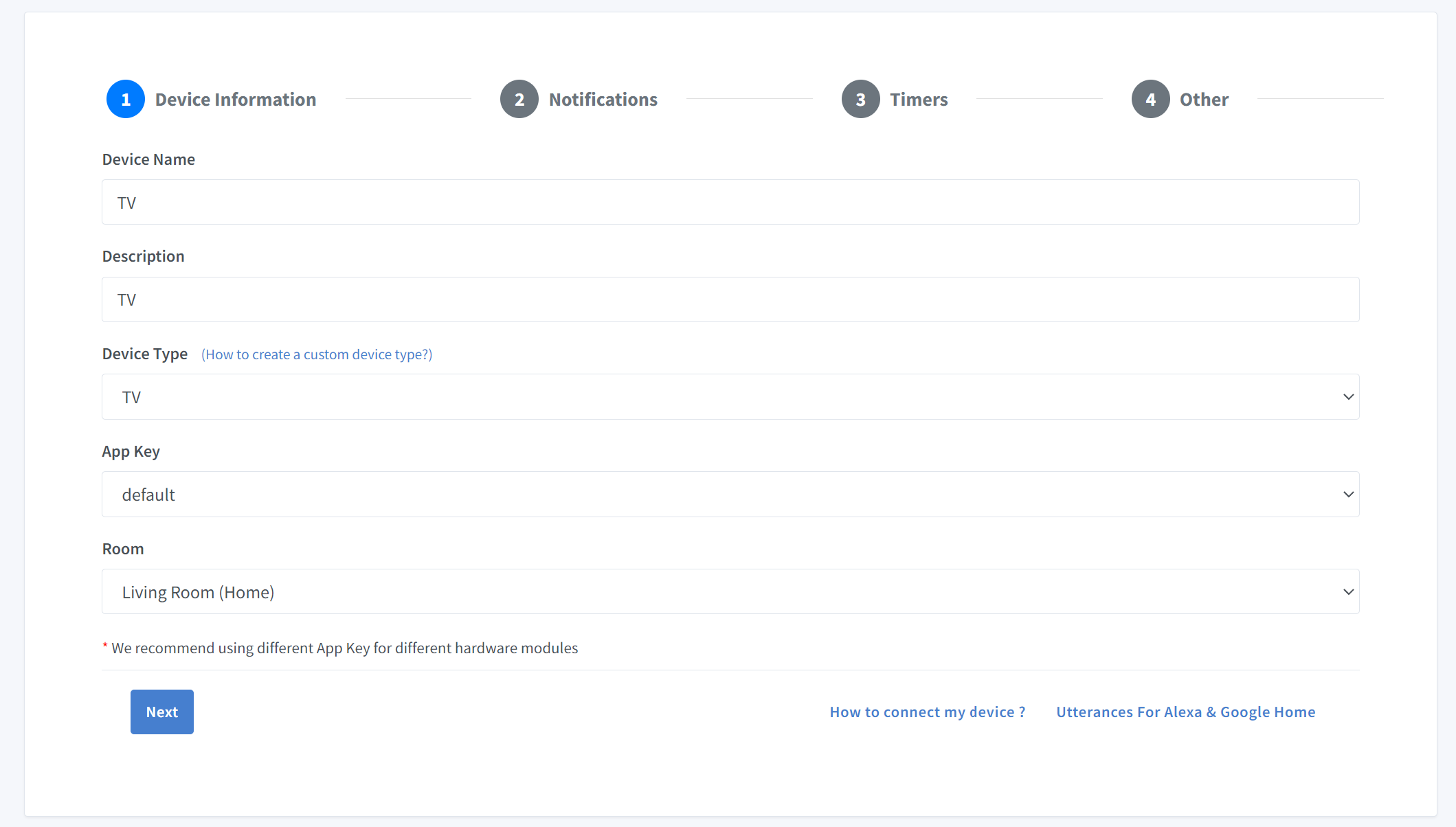Switch to the Notifications step
The height and width of the screenshot is (827, 1456).
pyautogui.click(x=603, y=100)
